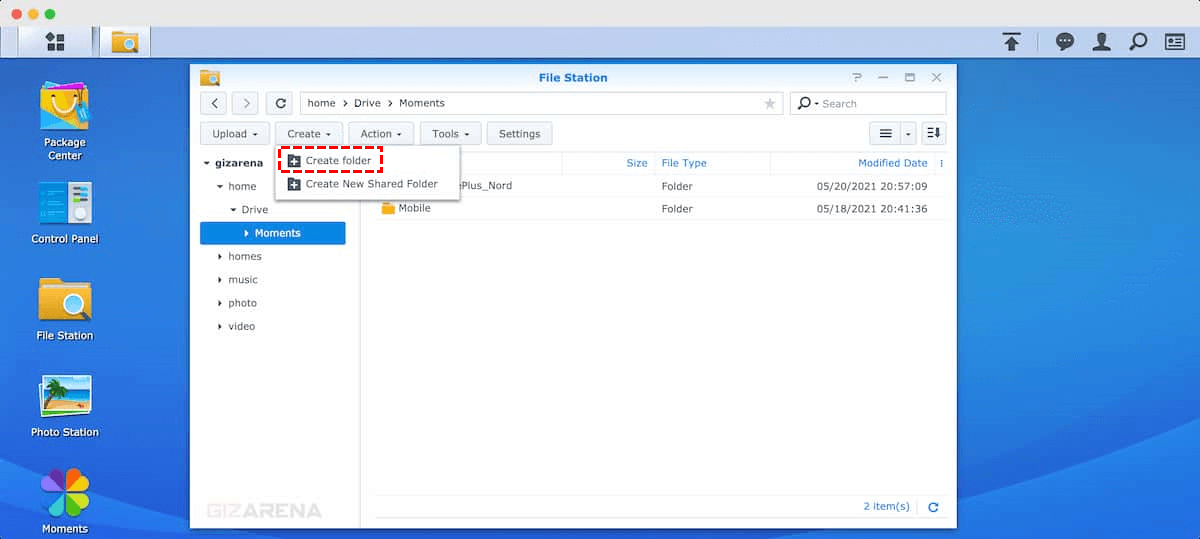Open the Upload dropdown
1200x539 pixels.
[235, 133]
